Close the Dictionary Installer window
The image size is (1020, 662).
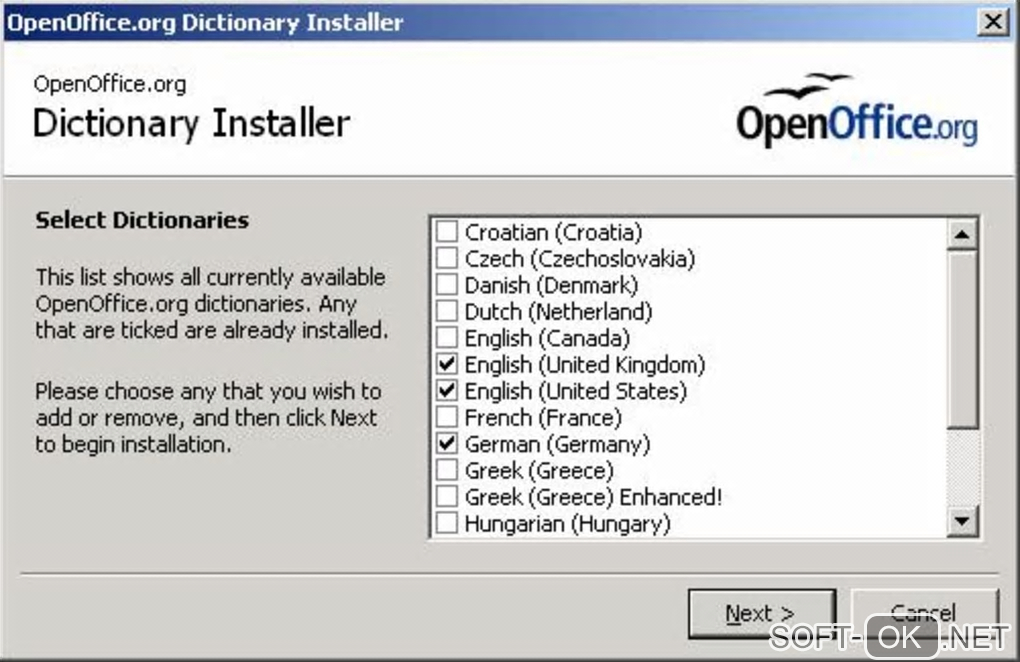(993, 22)
